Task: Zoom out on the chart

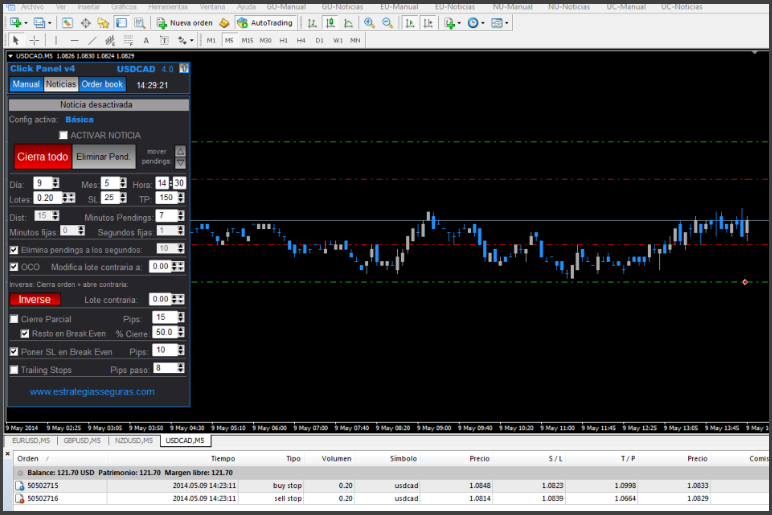Action: coord(386,22)
